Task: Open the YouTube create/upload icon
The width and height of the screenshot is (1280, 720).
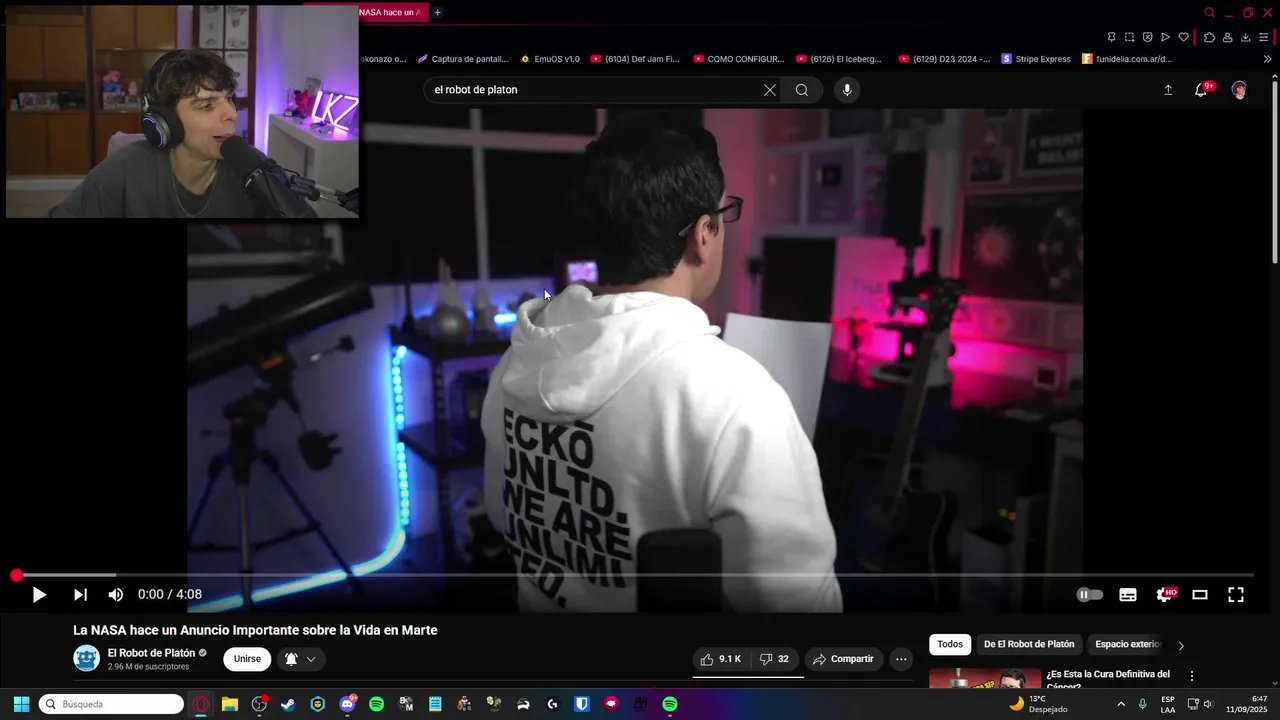Action: pyautogui.click(x=1168, y=90)
